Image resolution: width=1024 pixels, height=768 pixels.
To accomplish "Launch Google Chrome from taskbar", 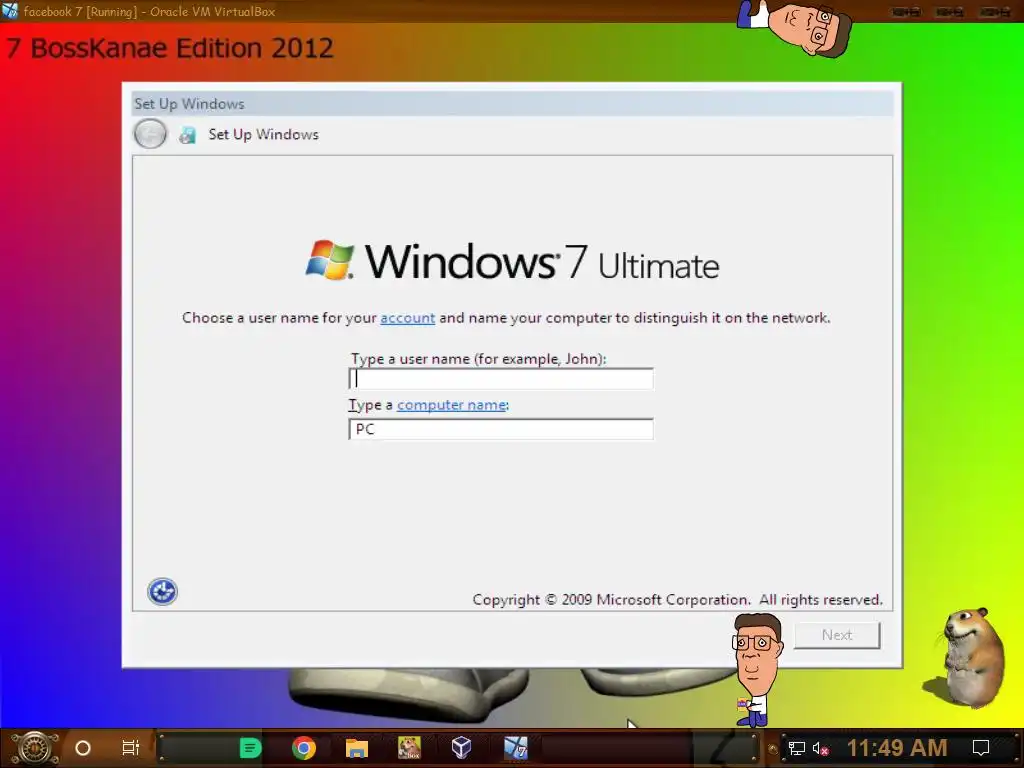I will coord(304,748).
